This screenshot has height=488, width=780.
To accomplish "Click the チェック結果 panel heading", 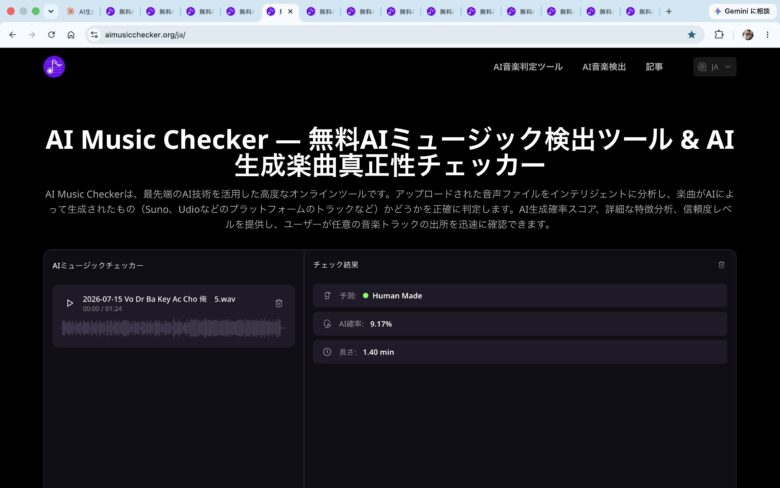I will point(336,265).
